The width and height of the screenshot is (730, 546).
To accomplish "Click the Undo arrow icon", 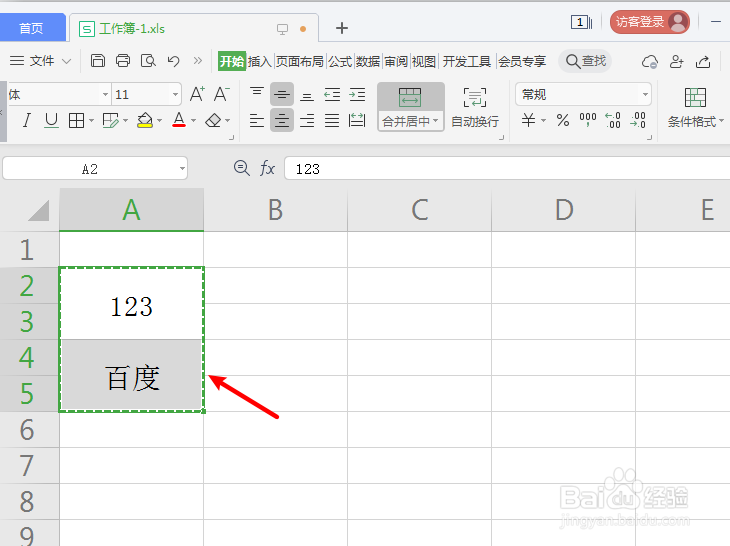I will point(173,61).
